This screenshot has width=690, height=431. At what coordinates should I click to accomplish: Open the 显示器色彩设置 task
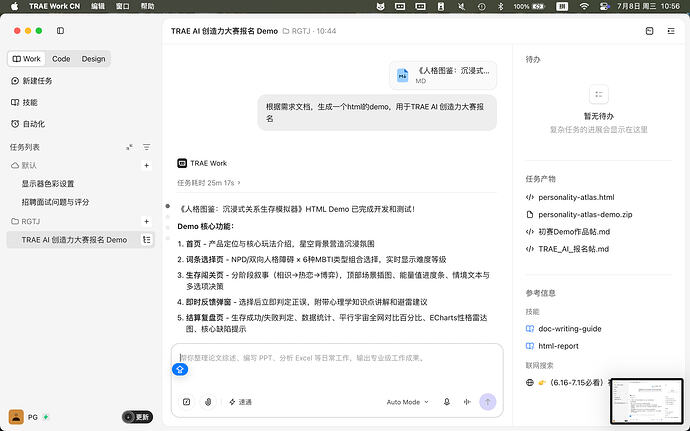click(x=48, y=184)
